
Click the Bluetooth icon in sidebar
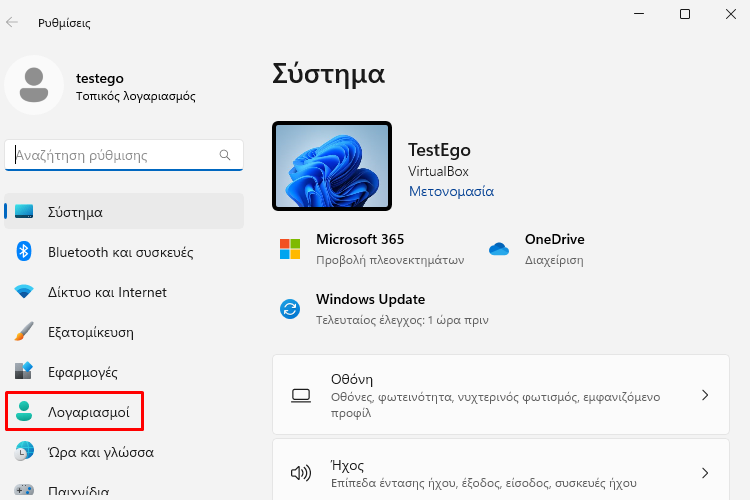click(24, 251)
